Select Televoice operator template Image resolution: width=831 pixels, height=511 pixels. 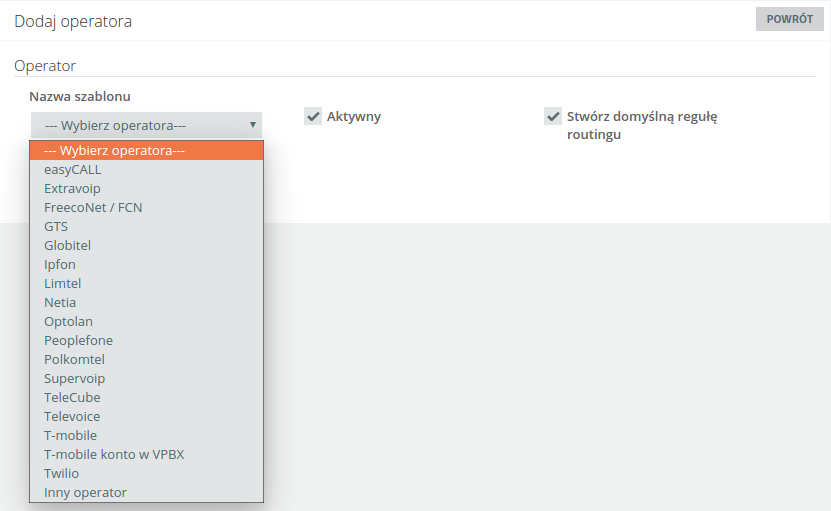[x=146, y=417]
